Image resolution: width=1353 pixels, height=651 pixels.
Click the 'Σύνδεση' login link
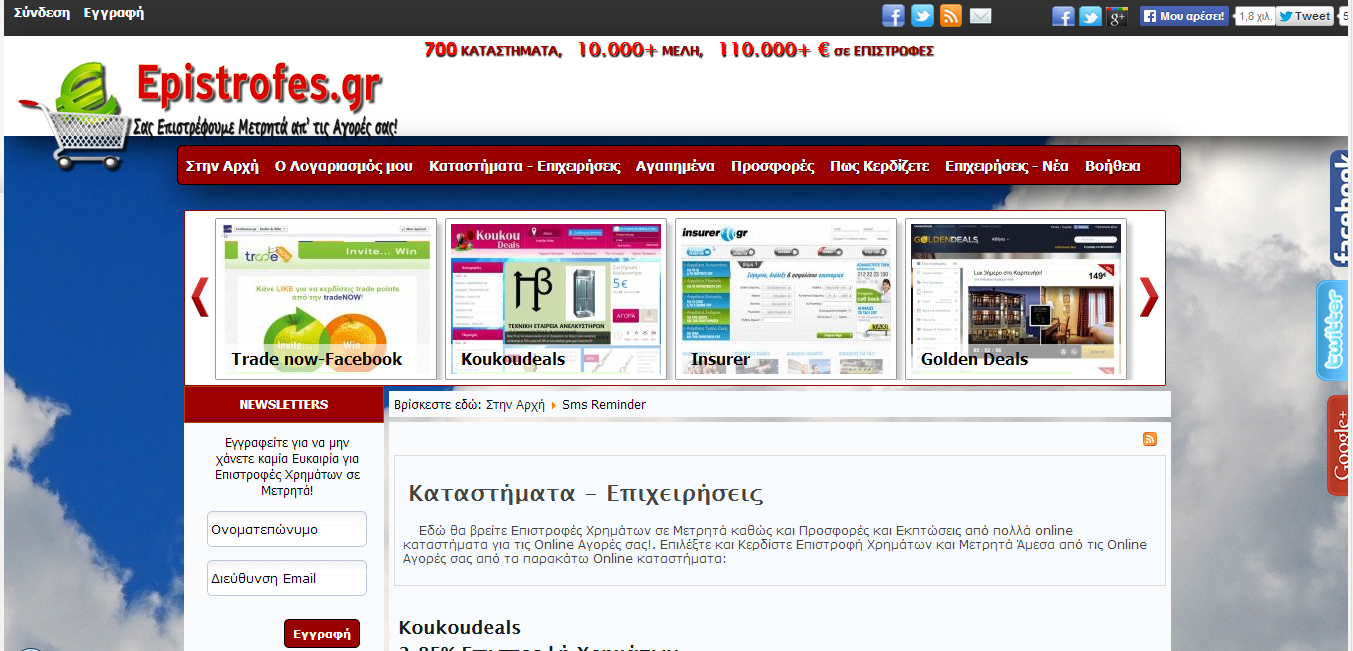(42, 14)
